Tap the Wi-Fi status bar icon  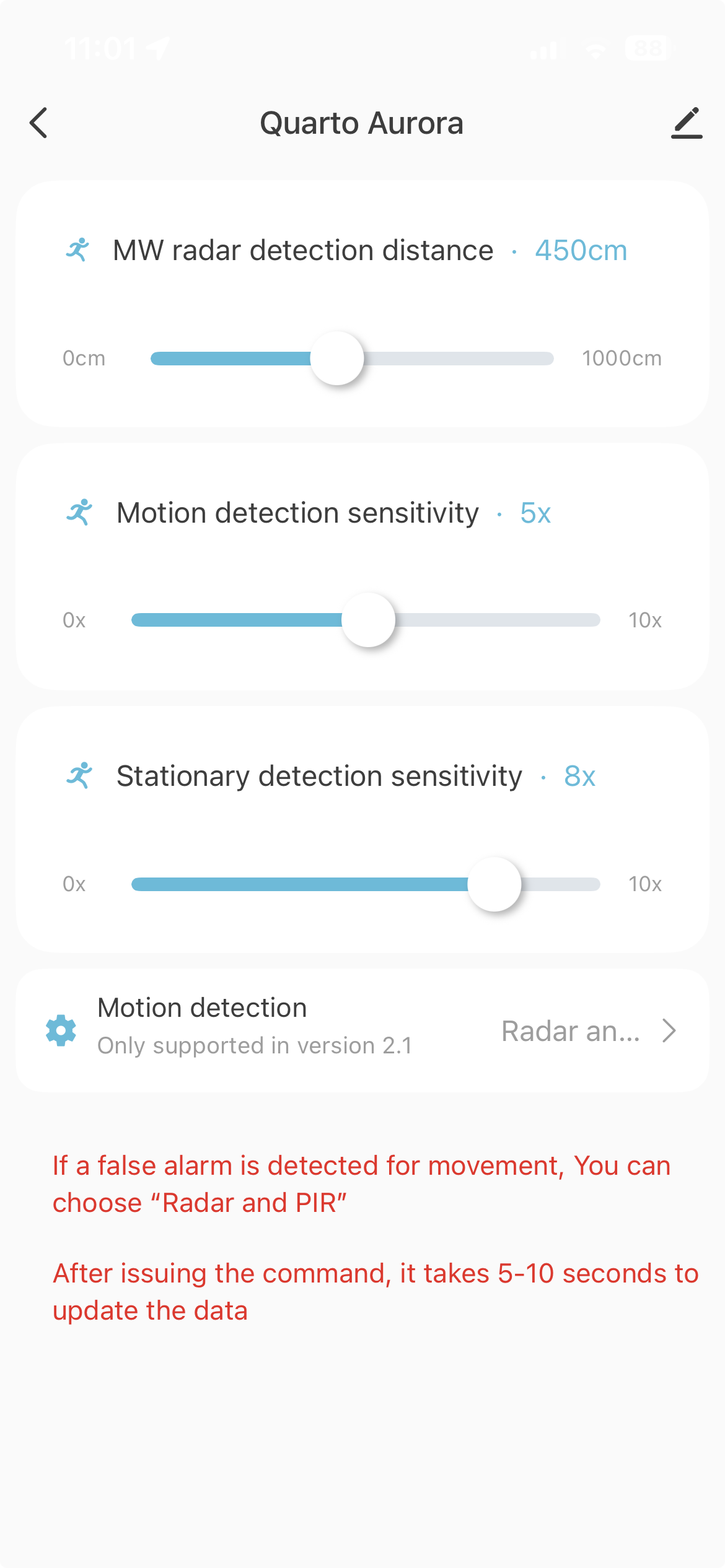(x=595, y=50)
